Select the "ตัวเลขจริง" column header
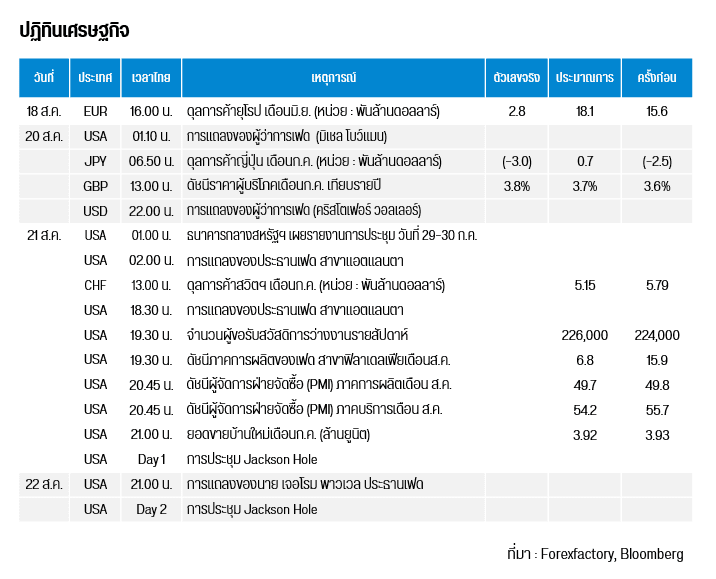 click(x=516, y=78)
